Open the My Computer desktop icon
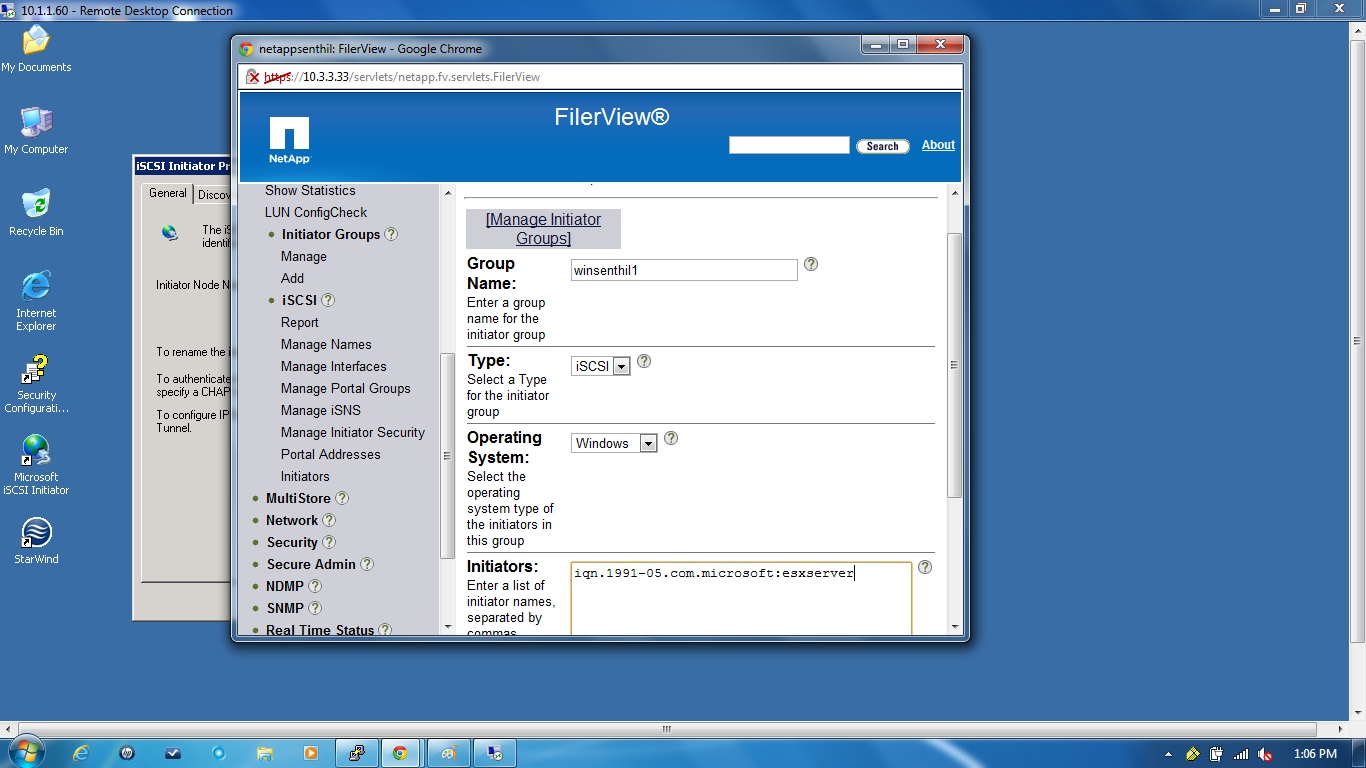Screen dimensions: 1366x768 [36, 131]
